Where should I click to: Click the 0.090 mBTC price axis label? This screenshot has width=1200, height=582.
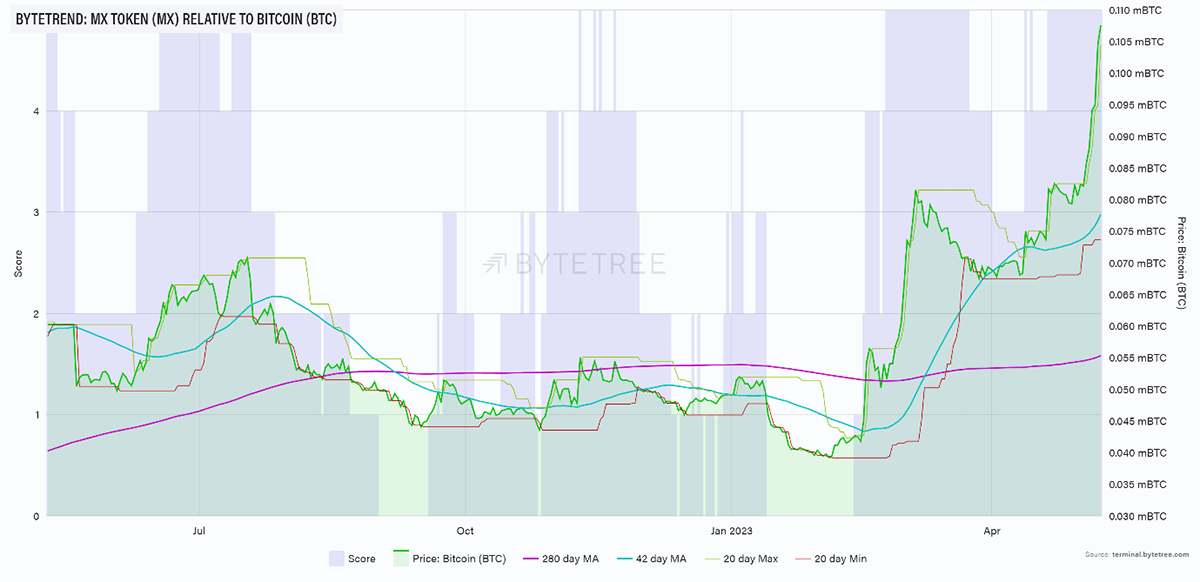point(1135,137)
